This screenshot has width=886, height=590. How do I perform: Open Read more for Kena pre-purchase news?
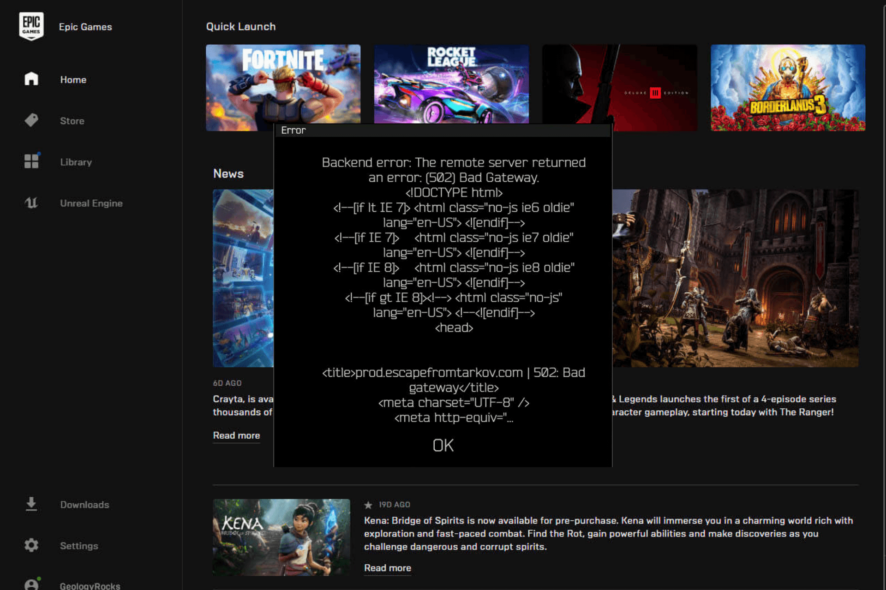[387, 568]
